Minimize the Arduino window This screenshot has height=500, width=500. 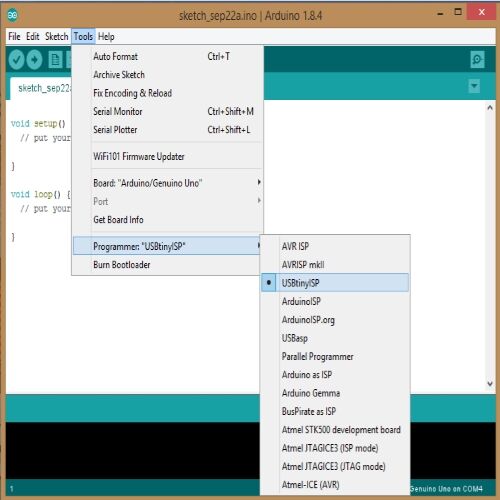pyautogui.click(x=440, y=14)
